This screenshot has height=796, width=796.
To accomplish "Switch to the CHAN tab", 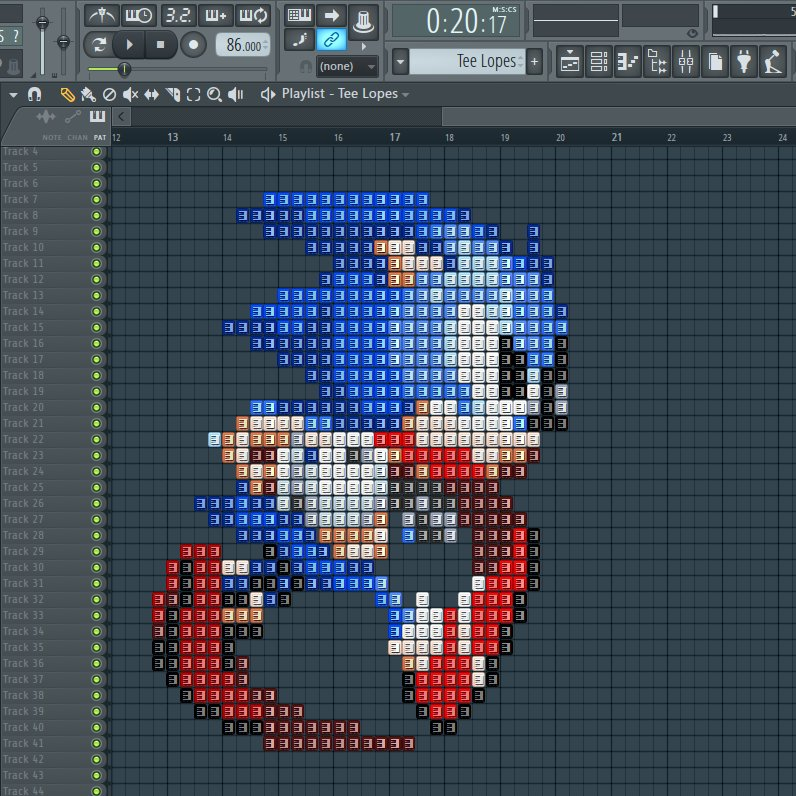I will click(x=77, y=138).
